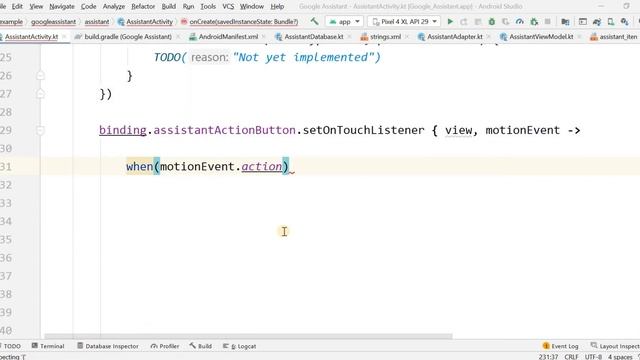Open the Code menu

[89, 7]
